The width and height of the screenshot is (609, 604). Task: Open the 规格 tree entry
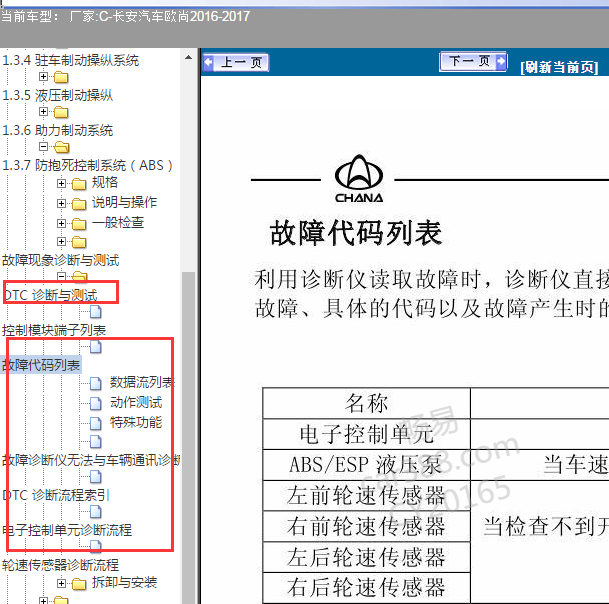click(x=104, y=183)
